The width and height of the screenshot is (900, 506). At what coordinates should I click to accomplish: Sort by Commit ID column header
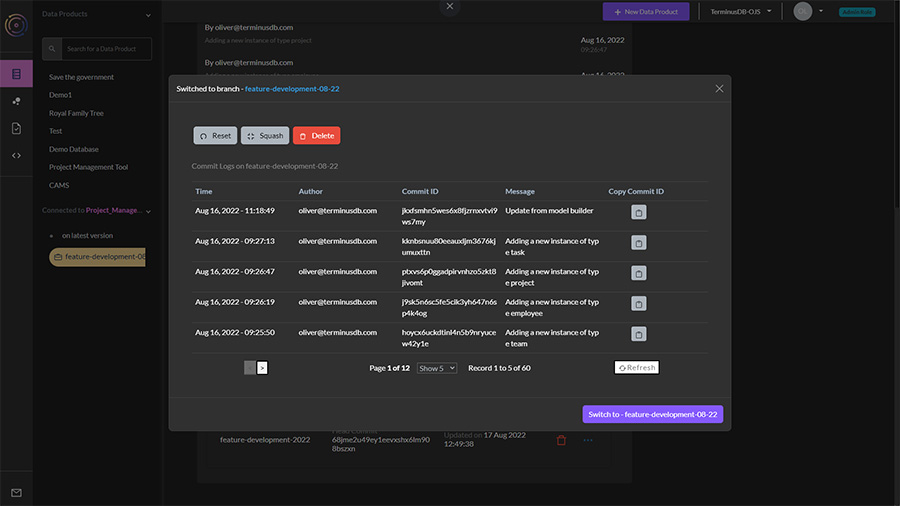click(x=420, y=192)
